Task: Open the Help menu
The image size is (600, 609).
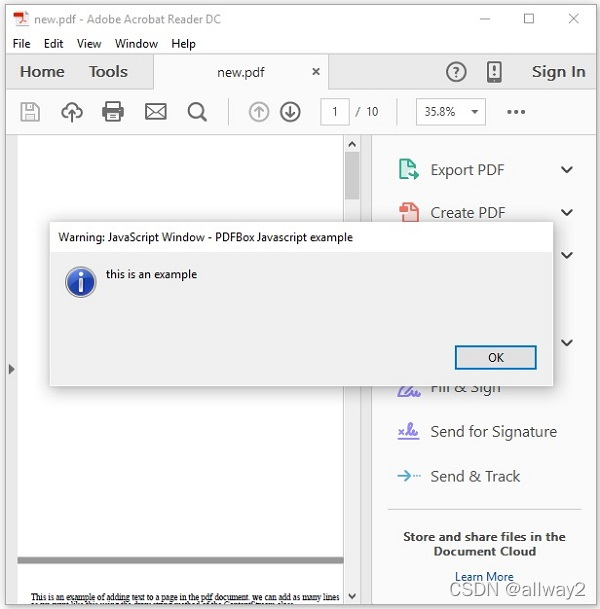Action: [x=183, y=44]
